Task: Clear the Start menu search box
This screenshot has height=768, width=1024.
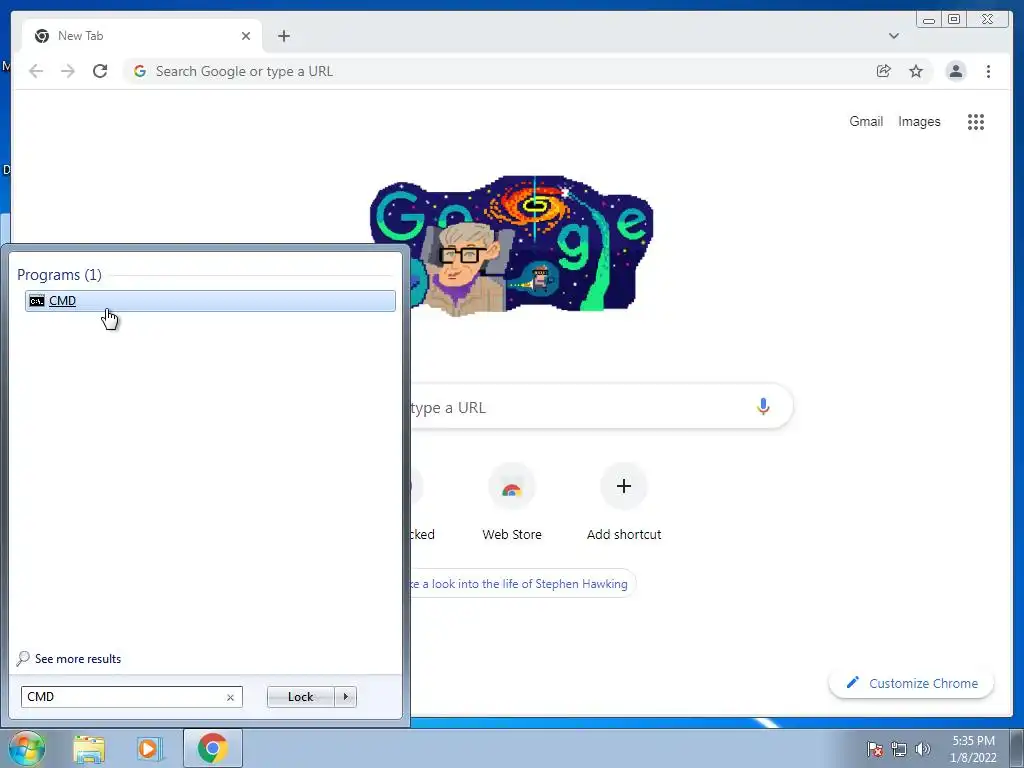Action: point(230,697)
